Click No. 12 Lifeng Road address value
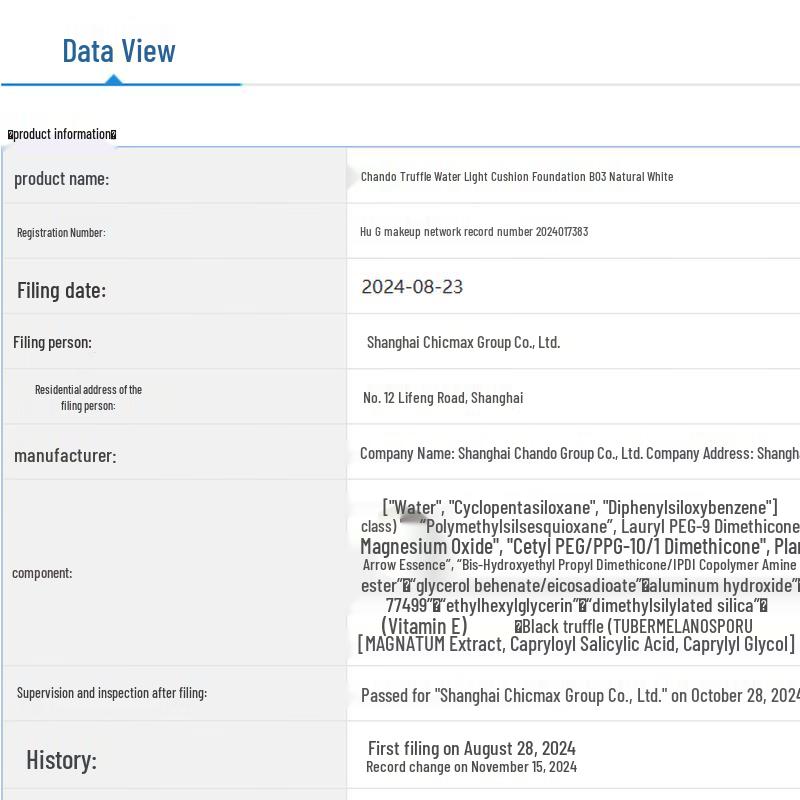The image size is (800, 800). (443, 398)
